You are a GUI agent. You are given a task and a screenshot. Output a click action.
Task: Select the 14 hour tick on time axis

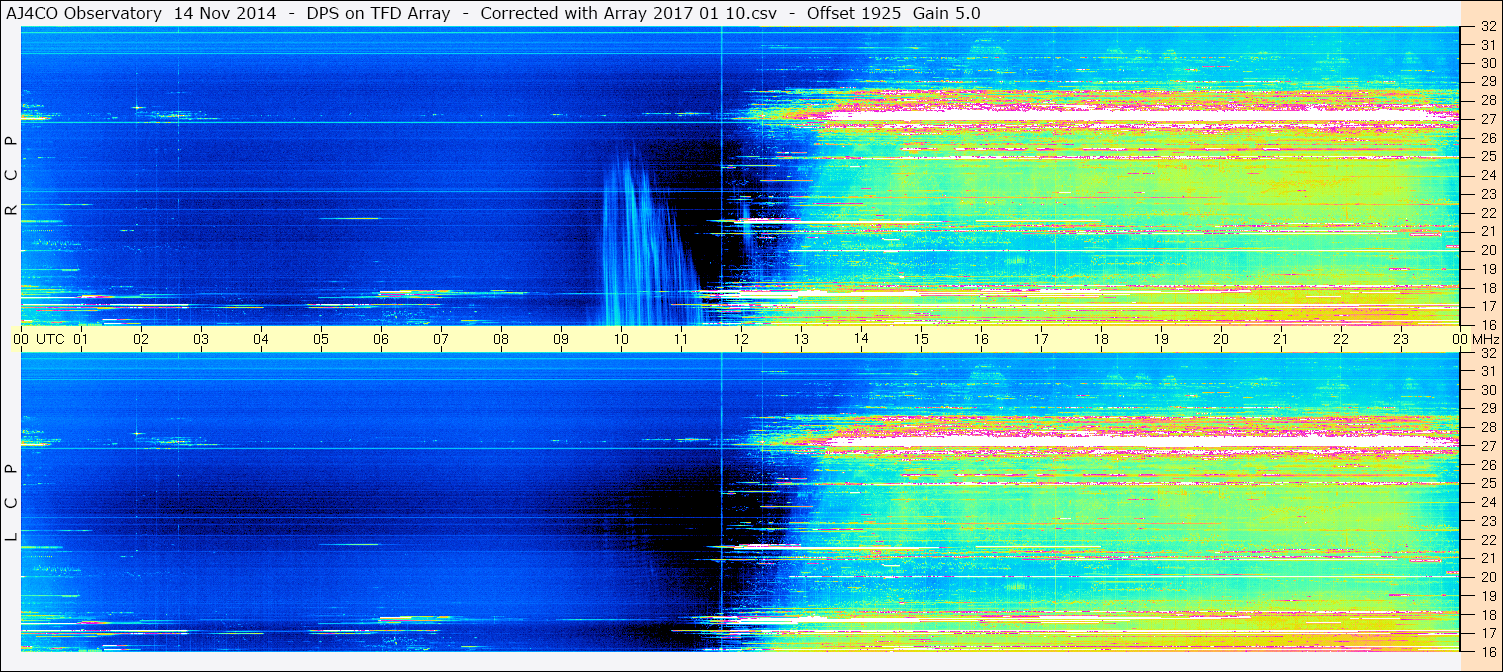coord(861,338)
